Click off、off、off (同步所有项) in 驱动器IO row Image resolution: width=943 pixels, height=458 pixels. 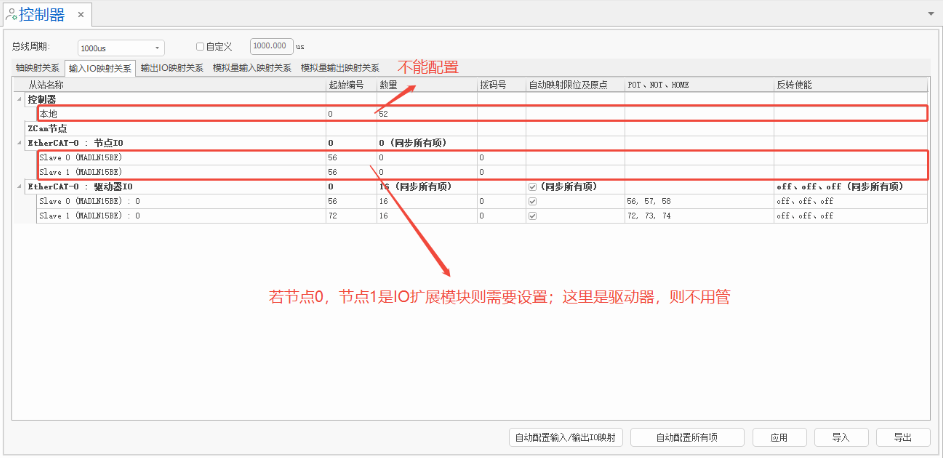[x=852, y=187]
